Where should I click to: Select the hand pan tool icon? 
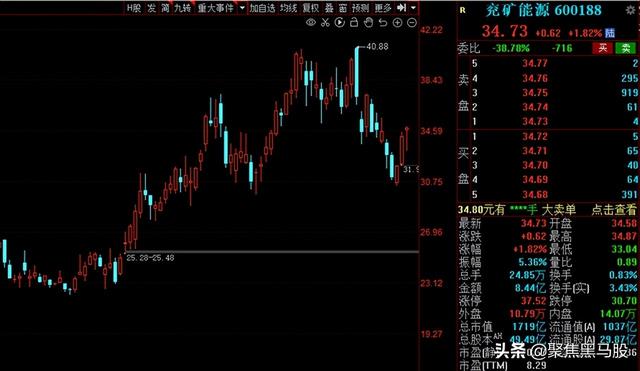point(369,23)
